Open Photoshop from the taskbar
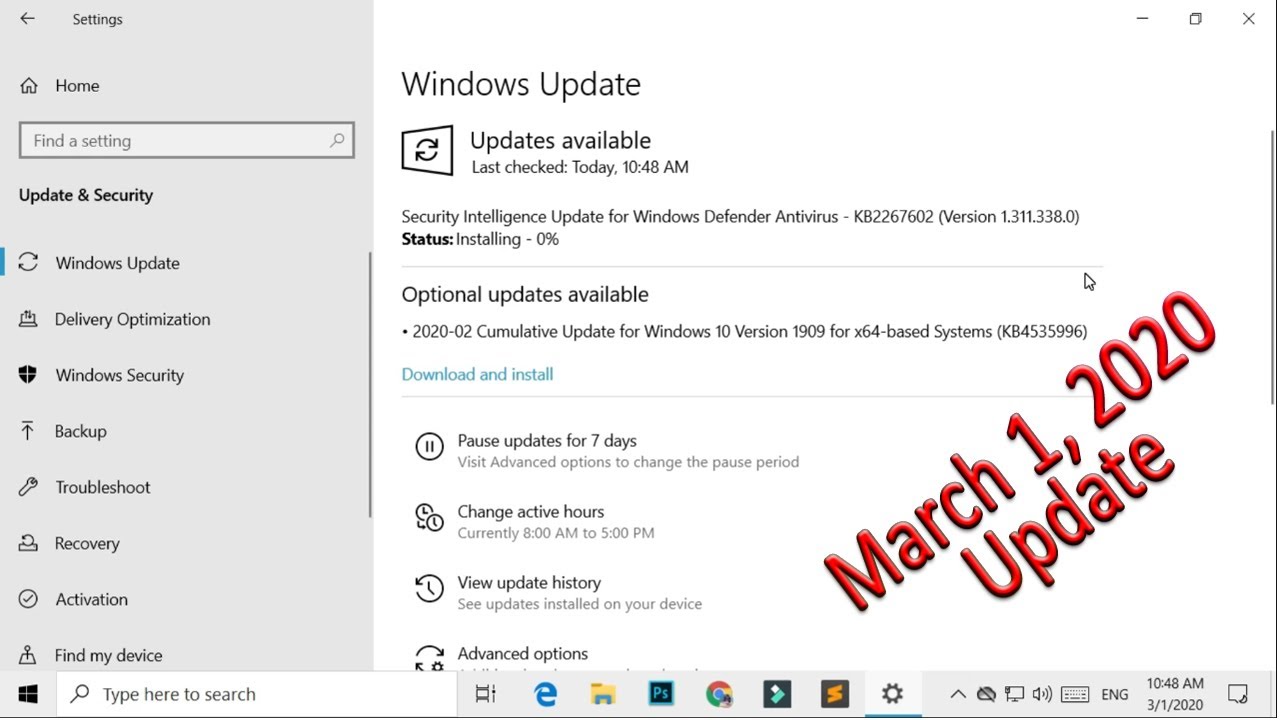Screen dimensions: 1280x720 (x=661, y=694)
